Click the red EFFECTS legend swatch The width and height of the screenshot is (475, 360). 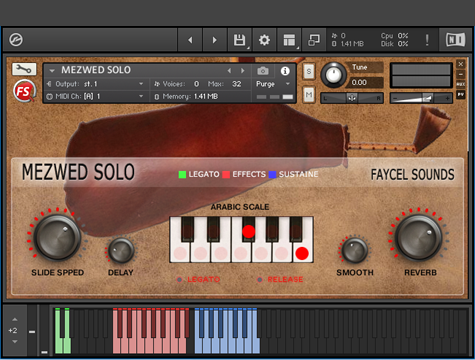point(226,174)
